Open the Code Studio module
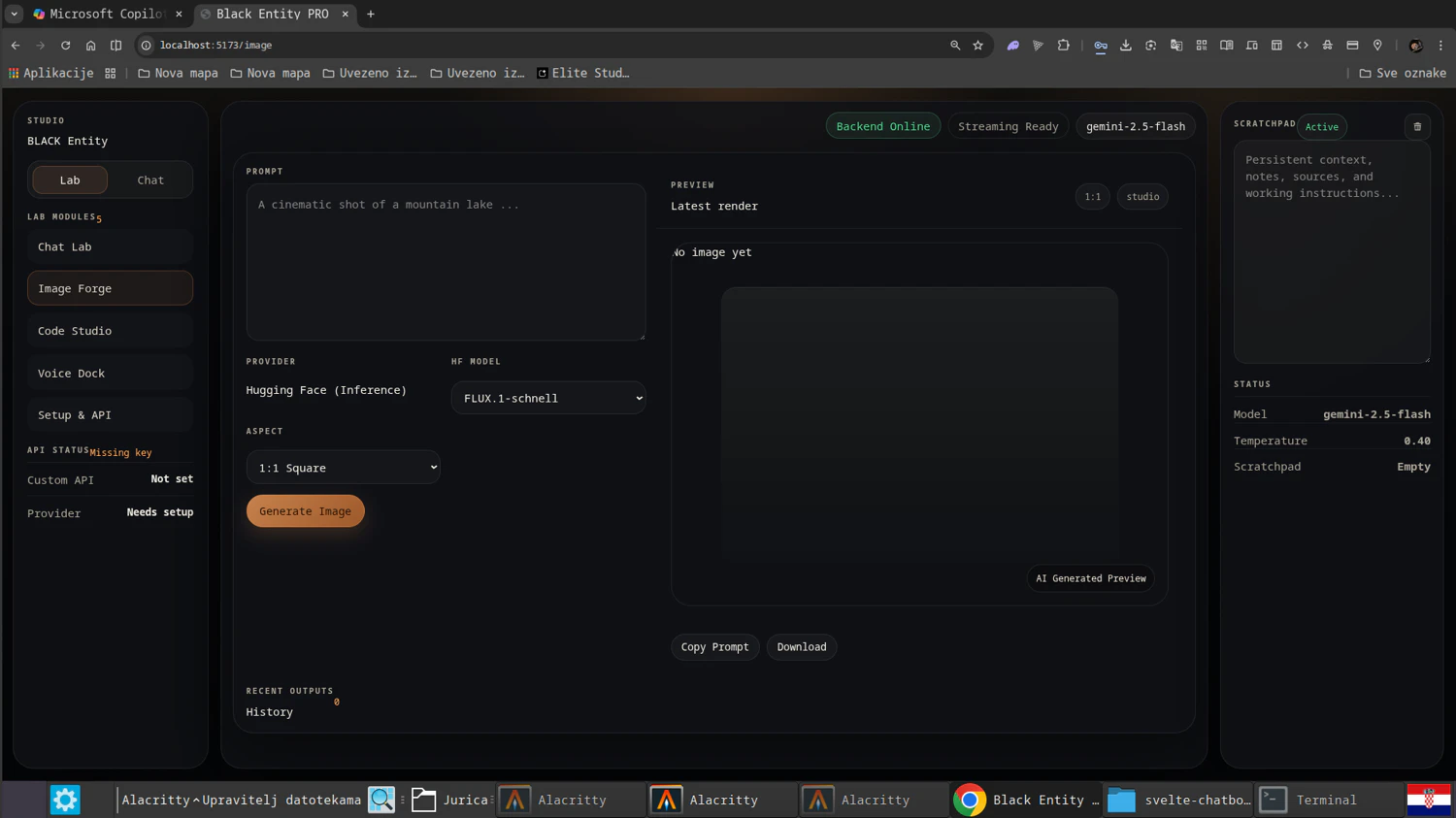 [111, 331]
